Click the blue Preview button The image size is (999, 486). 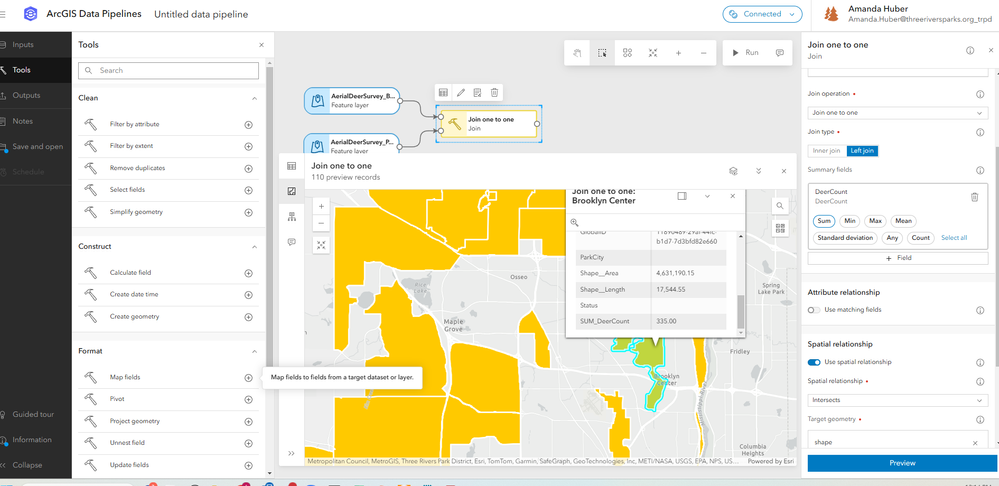[902, 463]
